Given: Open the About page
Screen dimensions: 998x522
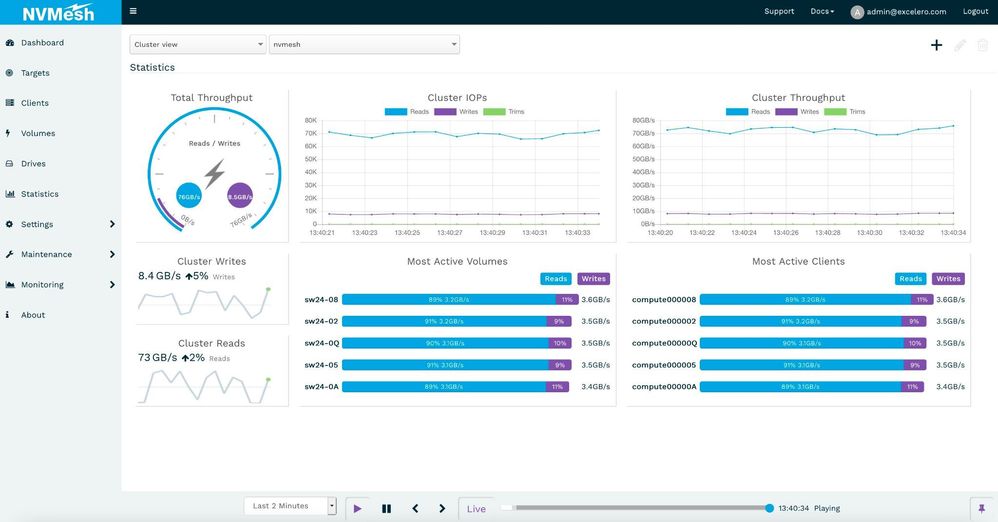Looking at the screenshot, I should [33, 315].
